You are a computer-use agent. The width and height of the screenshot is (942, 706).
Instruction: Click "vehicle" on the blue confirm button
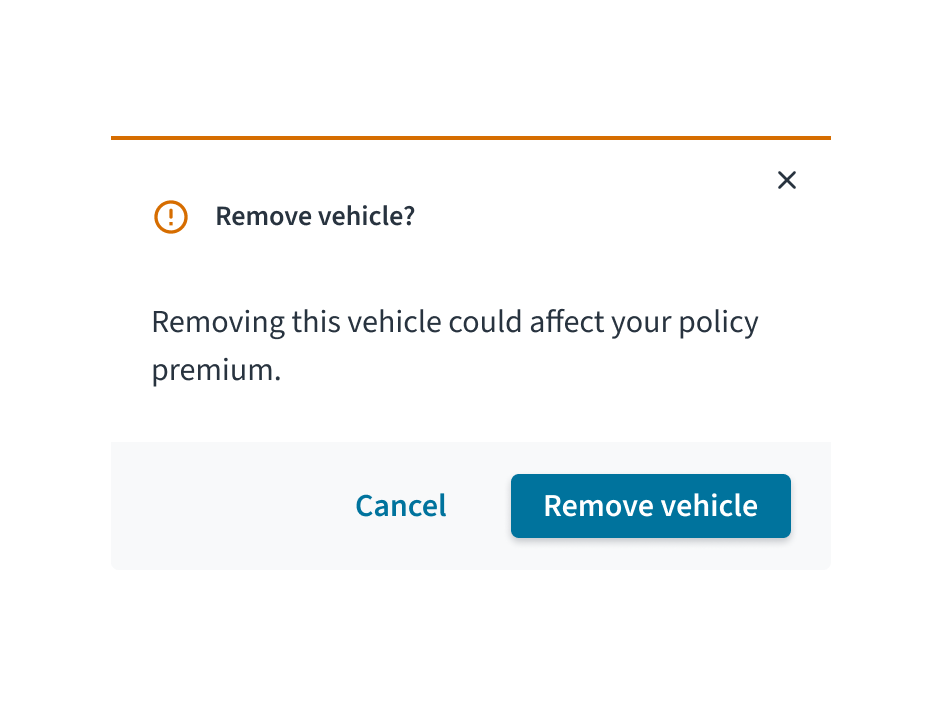710,506
